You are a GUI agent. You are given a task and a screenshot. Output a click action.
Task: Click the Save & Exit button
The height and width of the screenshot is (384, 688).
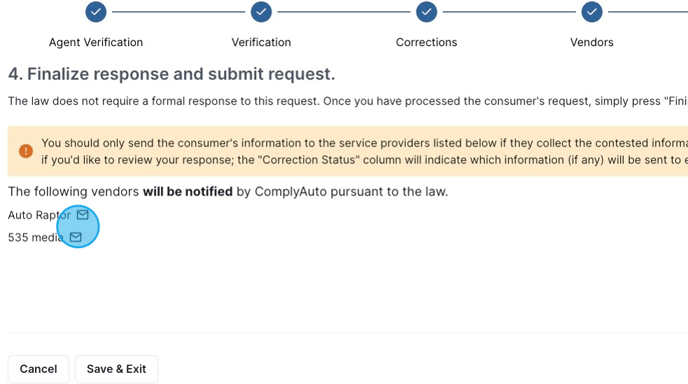[x=116, y=369]
